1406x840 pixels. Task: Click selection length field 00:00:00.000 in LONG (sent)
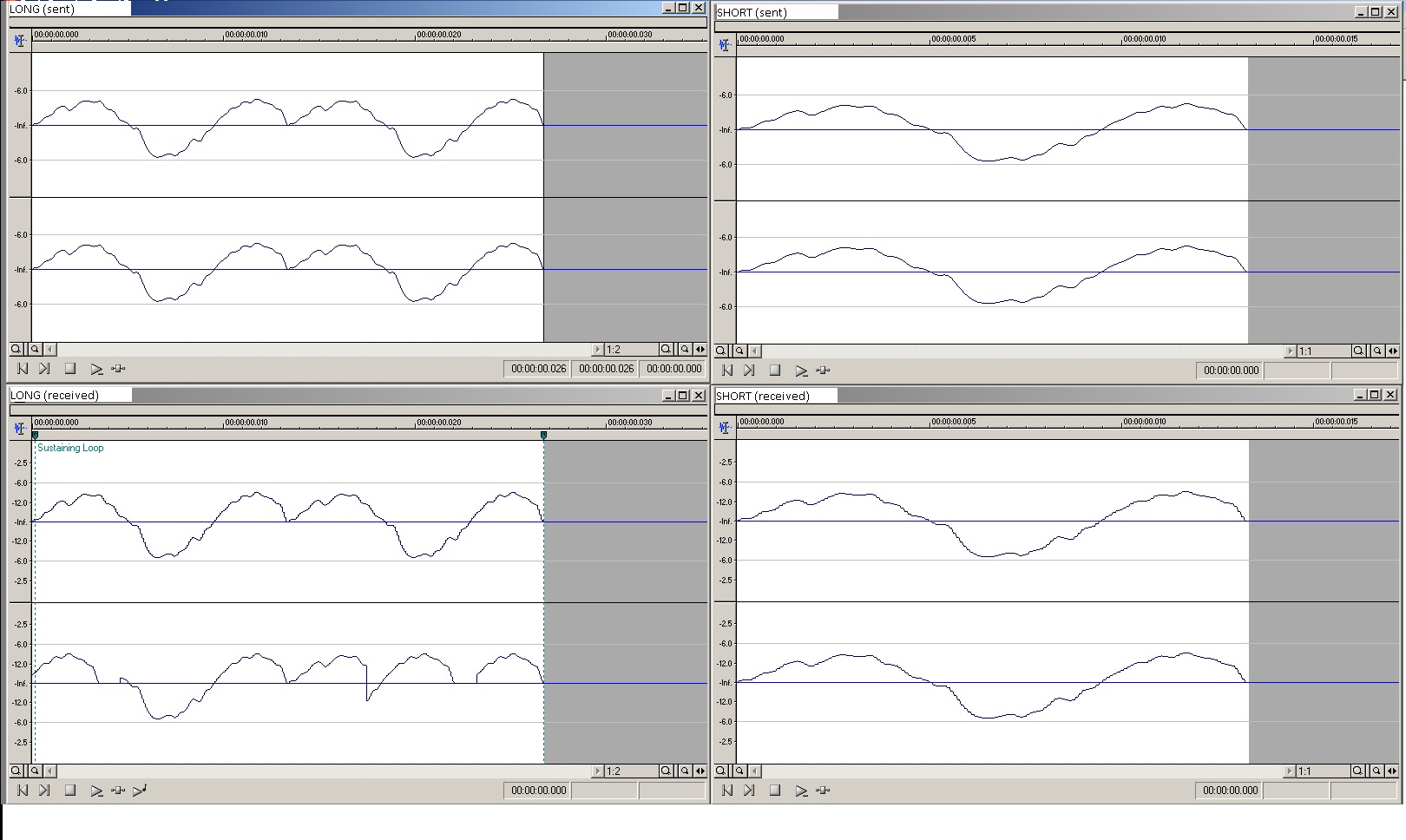pyautogui.click(x=674, y=369)
